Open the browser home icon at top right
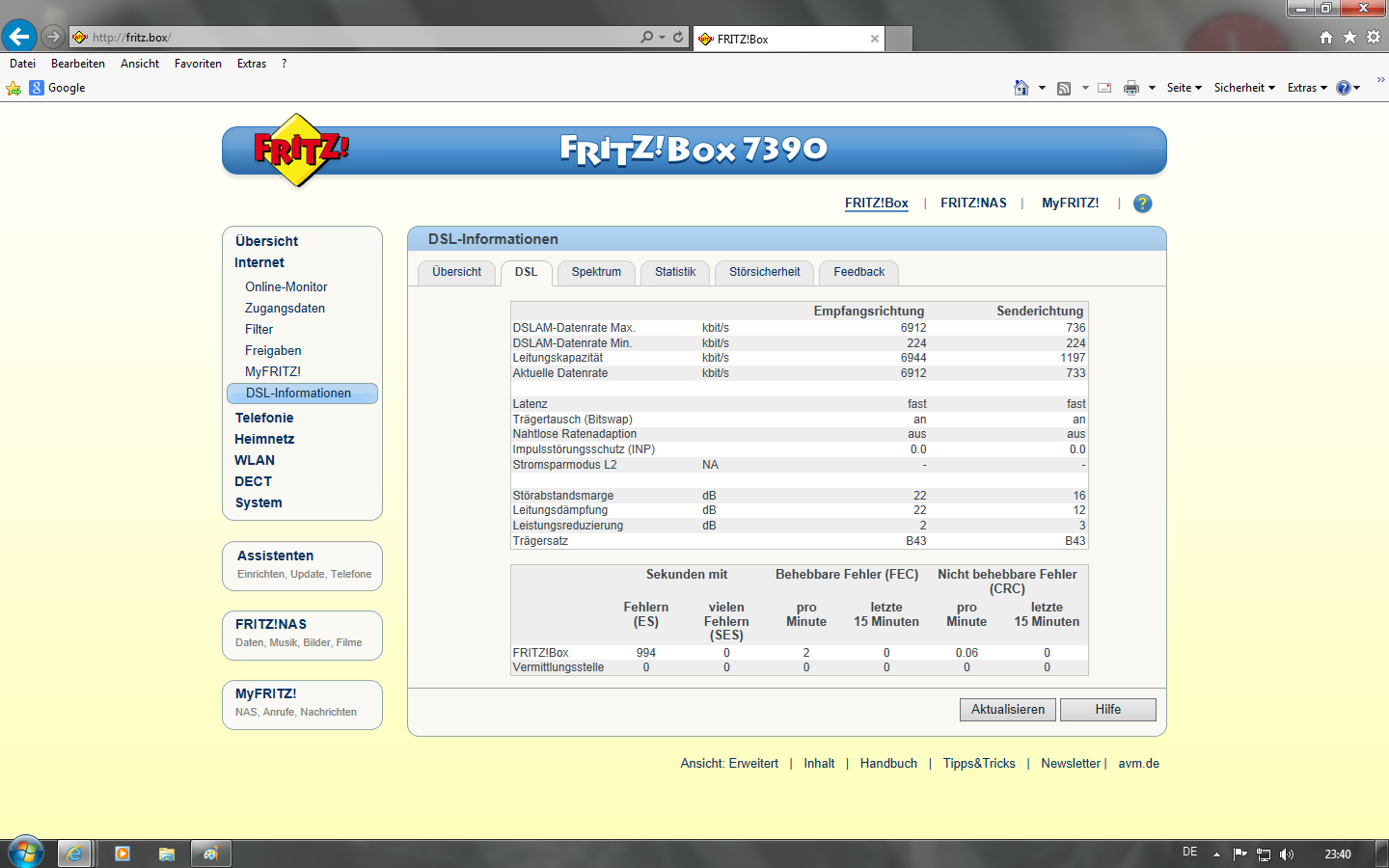The height and width of the screenshot is (868, 1389). pos(1326,37)
